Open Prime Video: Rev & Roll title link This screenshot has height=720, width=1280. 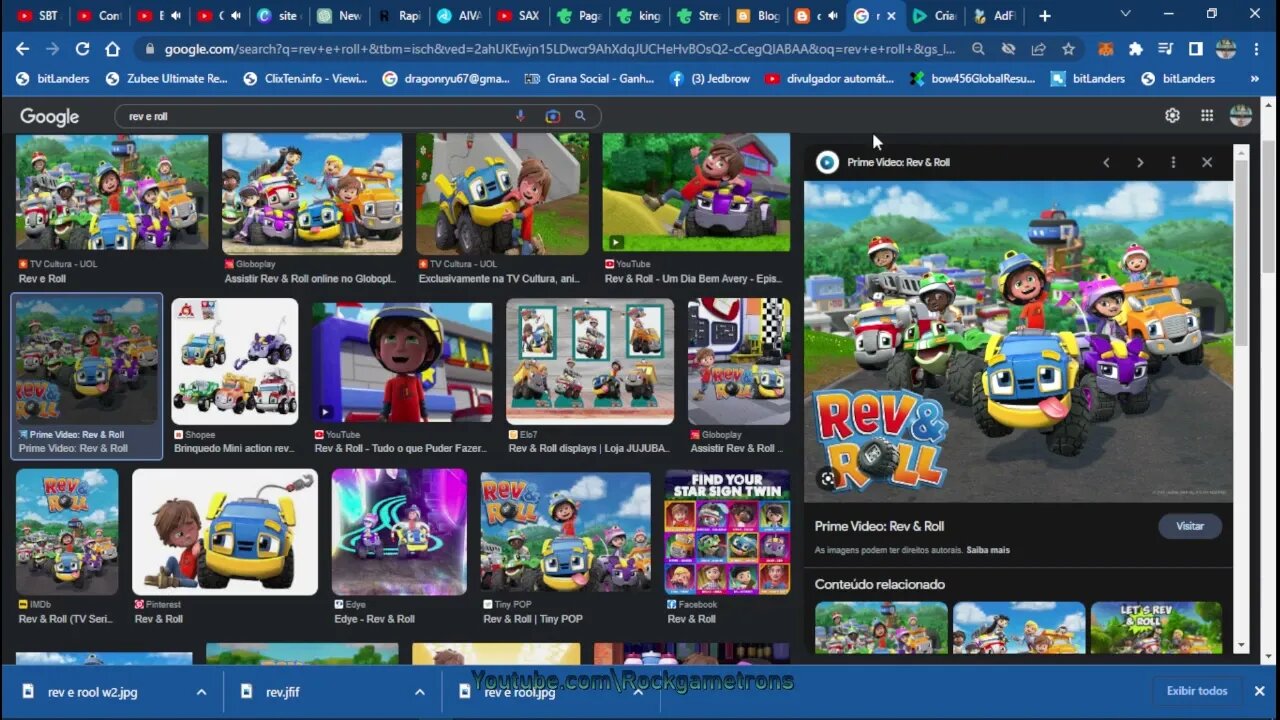coord(879,526)
